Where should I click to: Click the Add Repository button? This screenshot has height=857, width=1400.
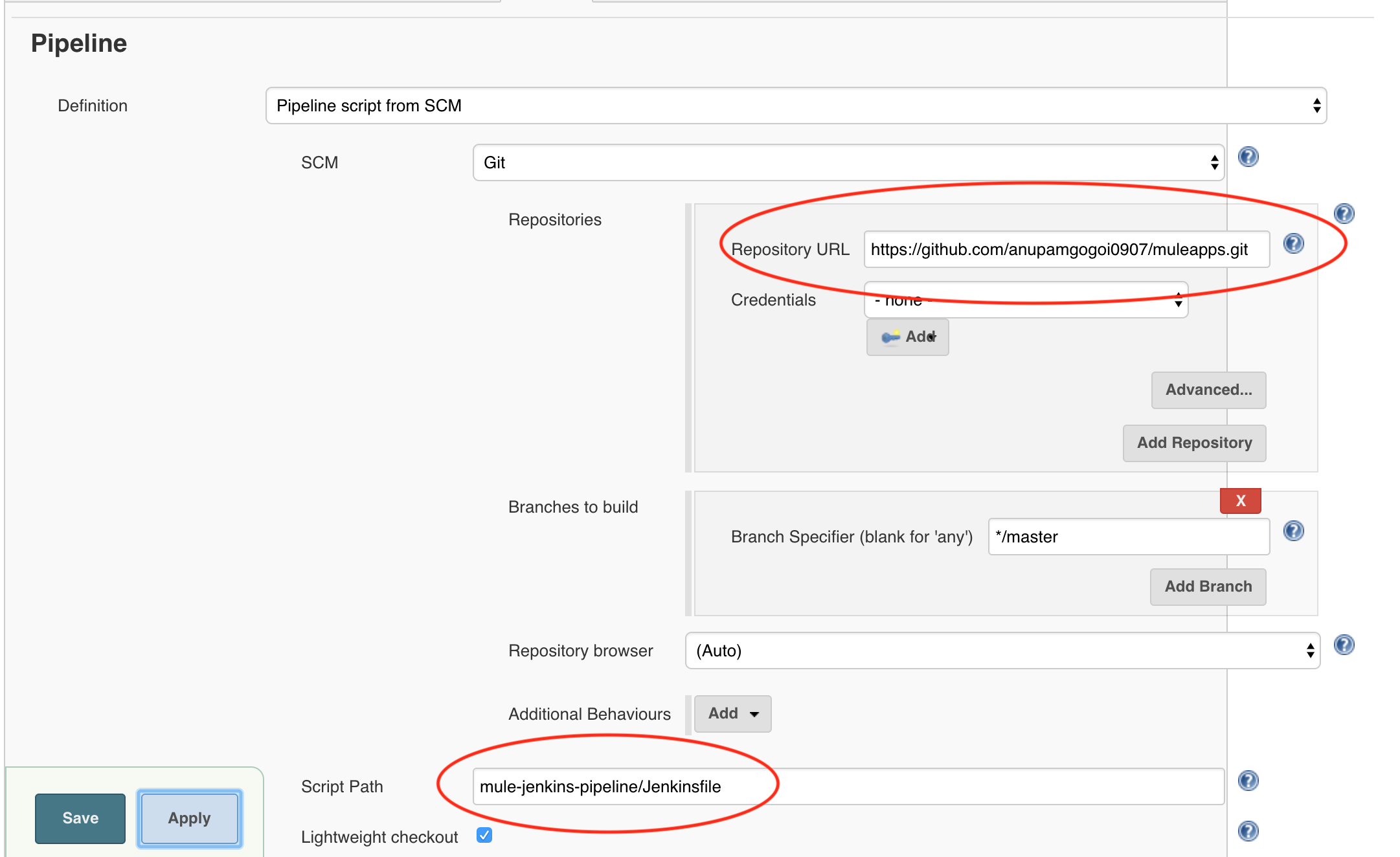pyautogui.click(x=1193, y=443)
